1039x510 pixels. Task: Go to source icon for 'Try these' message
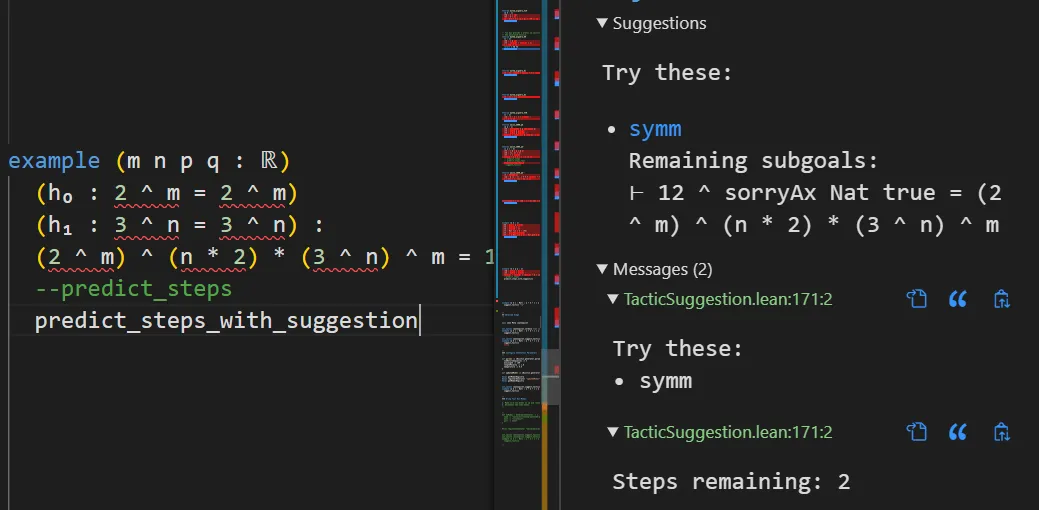click(x=916, y=299)
